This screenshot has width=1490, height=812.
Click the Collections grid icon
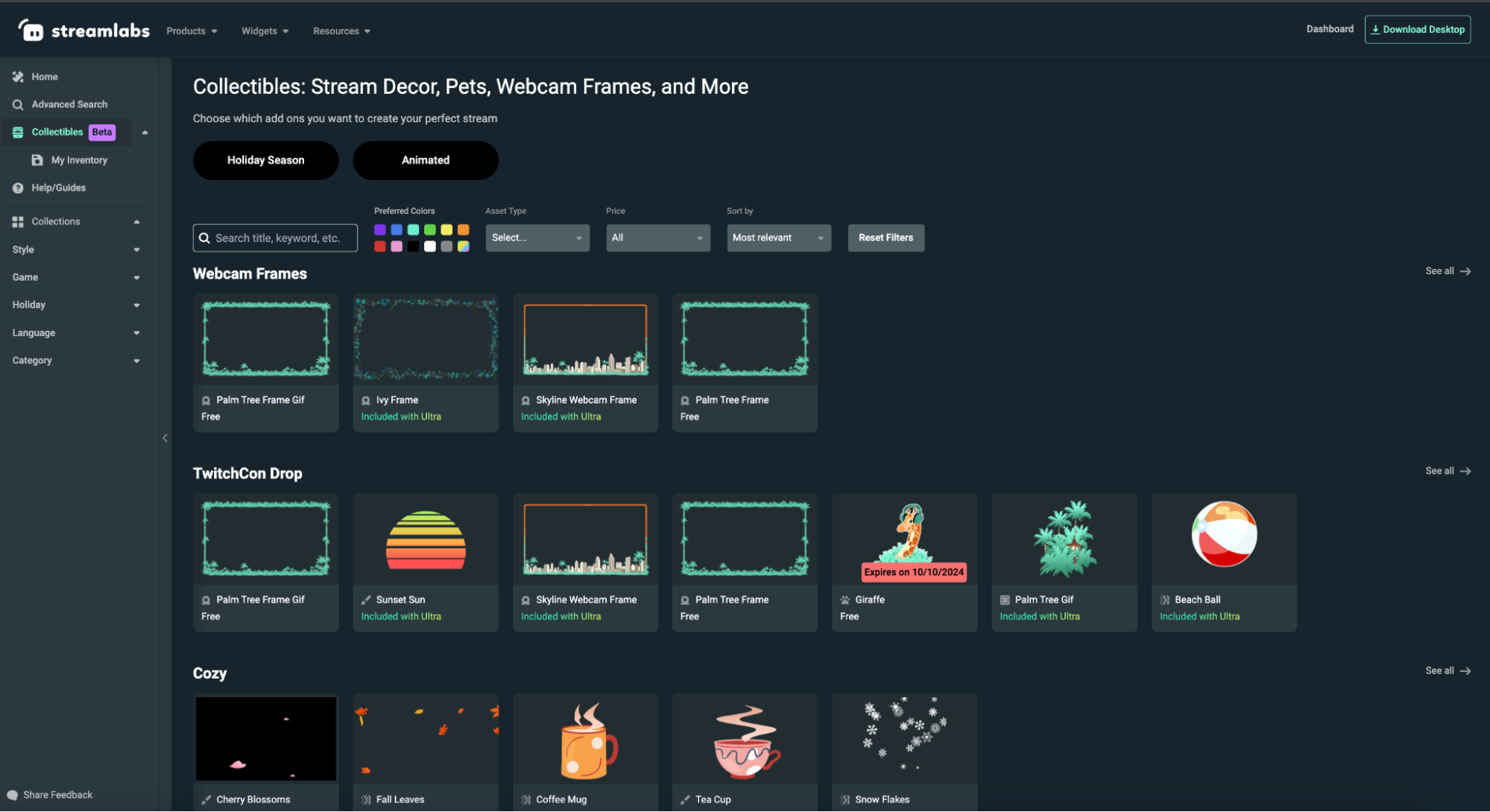(x=17, y=221)
